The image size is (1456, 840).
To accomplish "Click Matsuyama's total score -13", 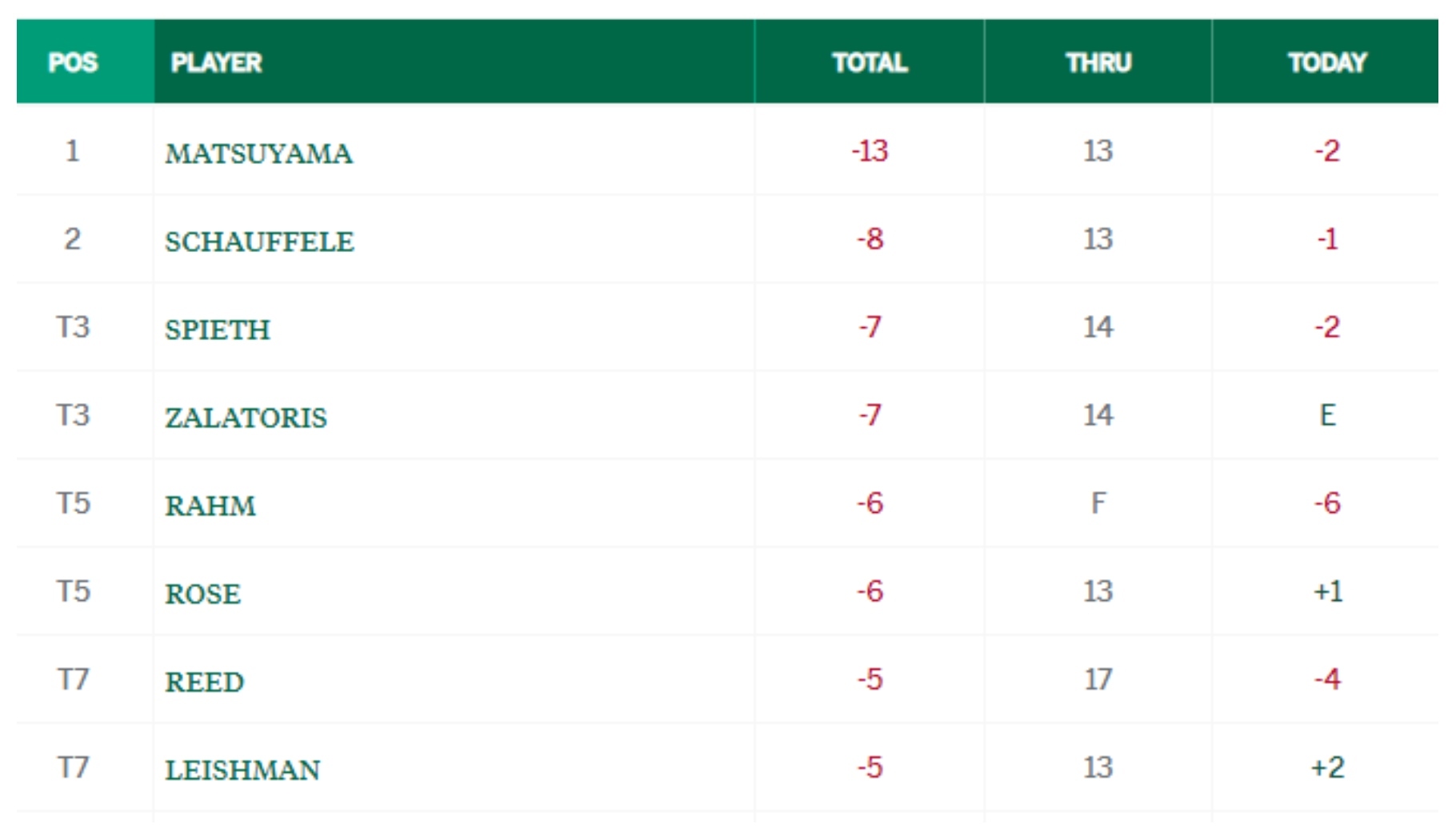I will point(870,151).
